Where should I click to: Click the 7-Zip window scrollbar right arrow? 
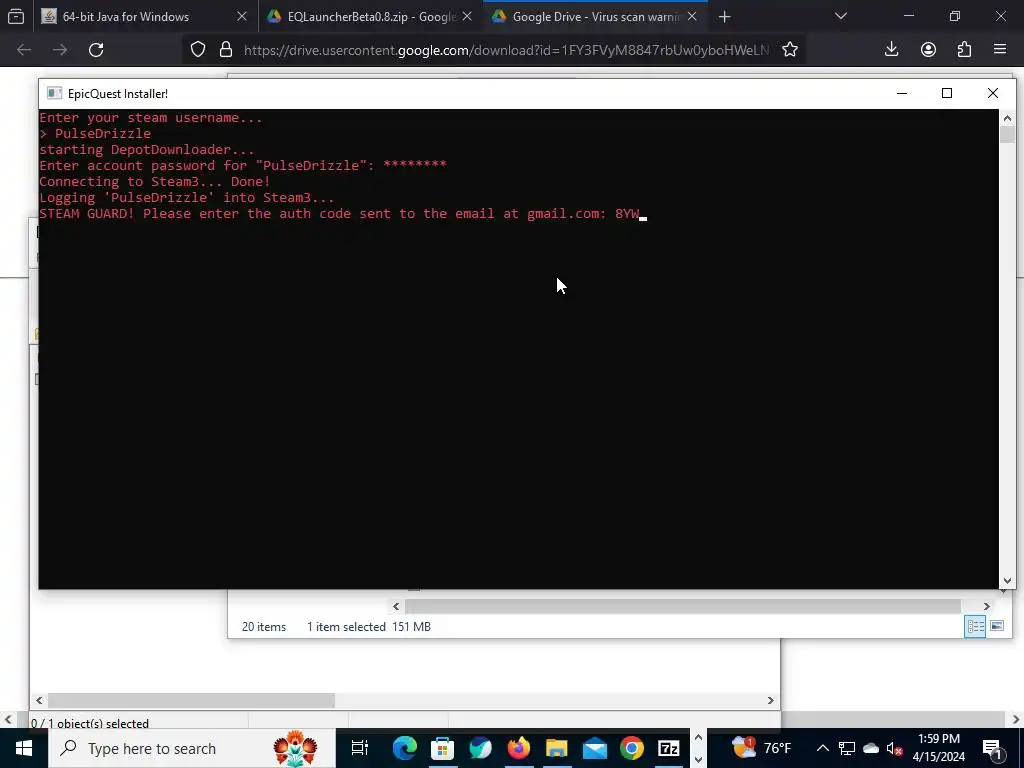tap(771, 701)
